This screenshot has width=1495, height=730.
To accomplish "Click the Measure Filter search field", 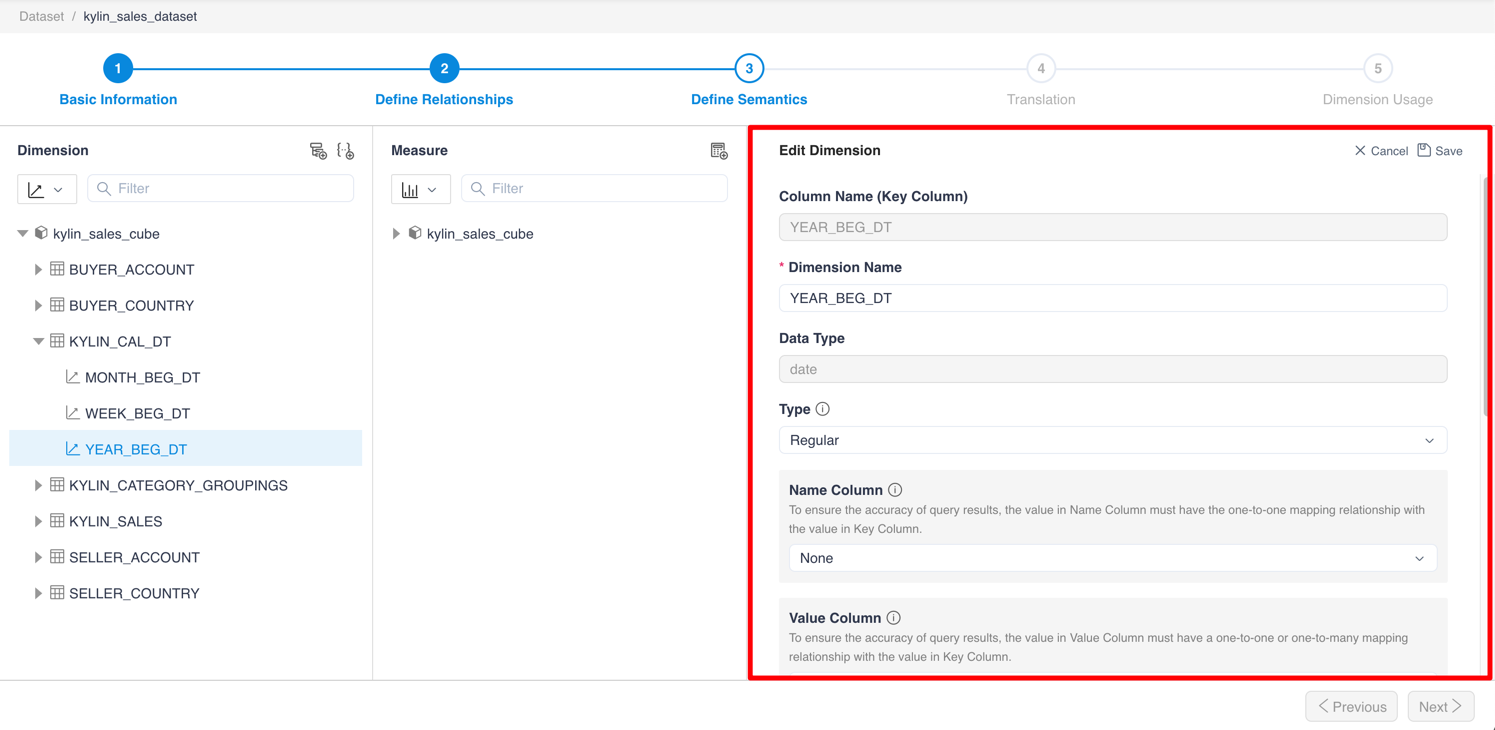I will 594,189.
